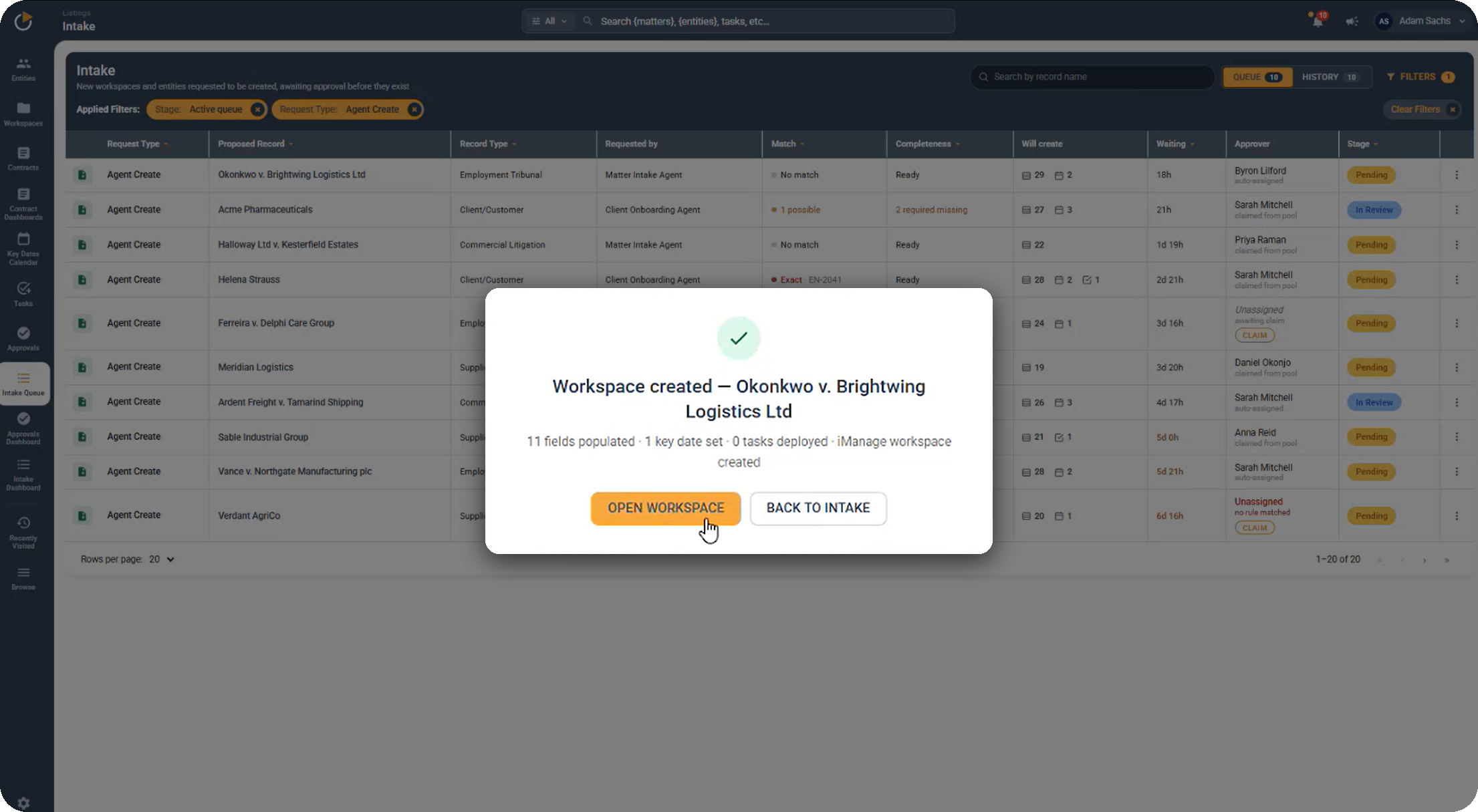Open row actions for Verdant AgriCo
Image resolution: width=1478 pixels, height=812 pixels.
tap(1457, 516)
